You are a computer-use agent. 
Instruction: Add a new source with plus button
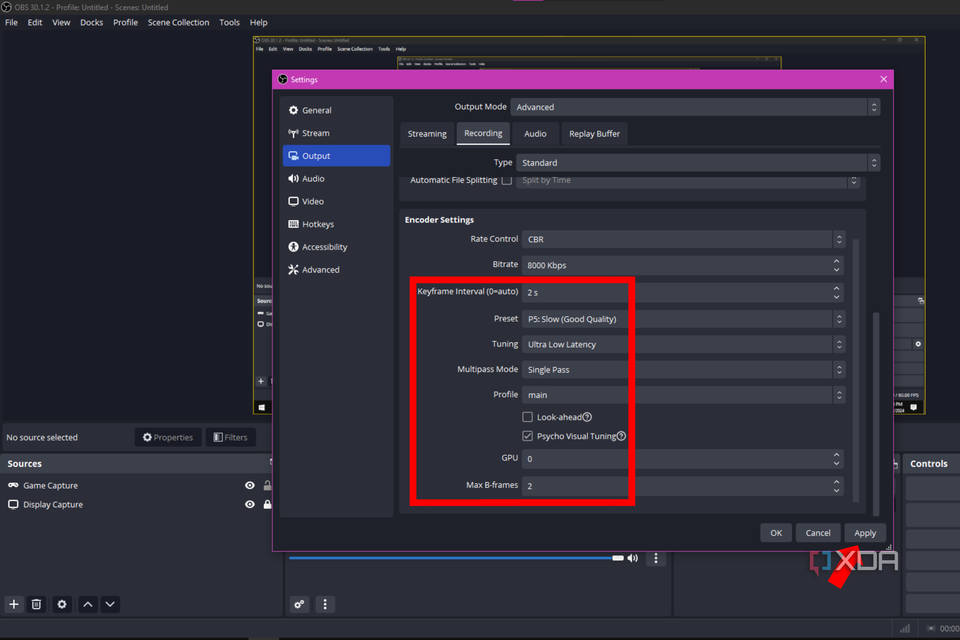[13, 604]
